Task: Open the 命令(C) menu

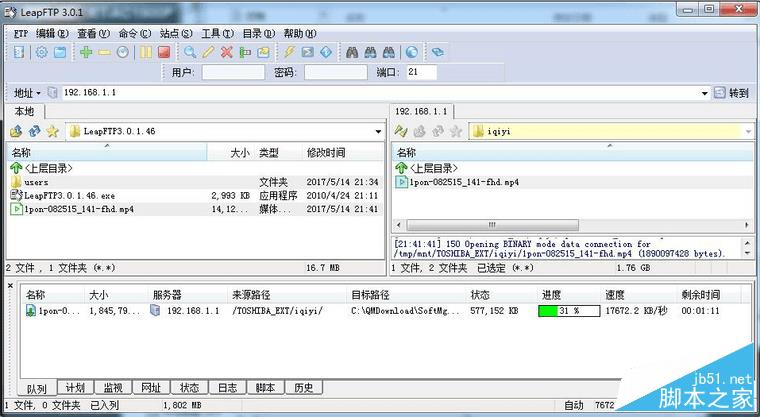Action: click(x=135, y=33)
